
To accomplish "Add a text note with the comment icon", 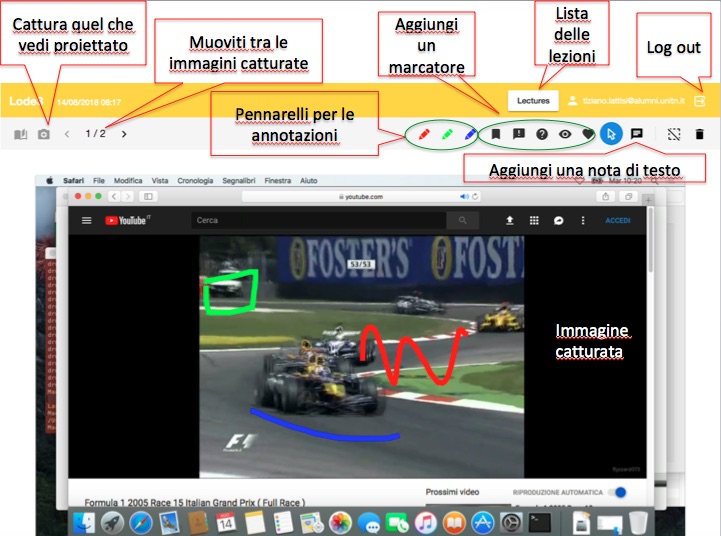I will [637, 134].
